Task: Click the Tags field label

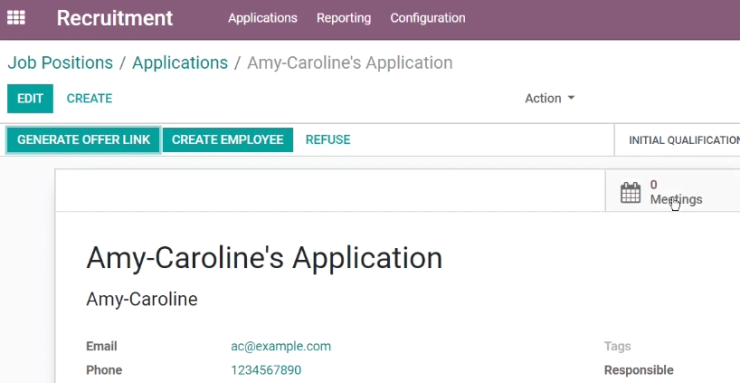Action: (x=617, y=346)
